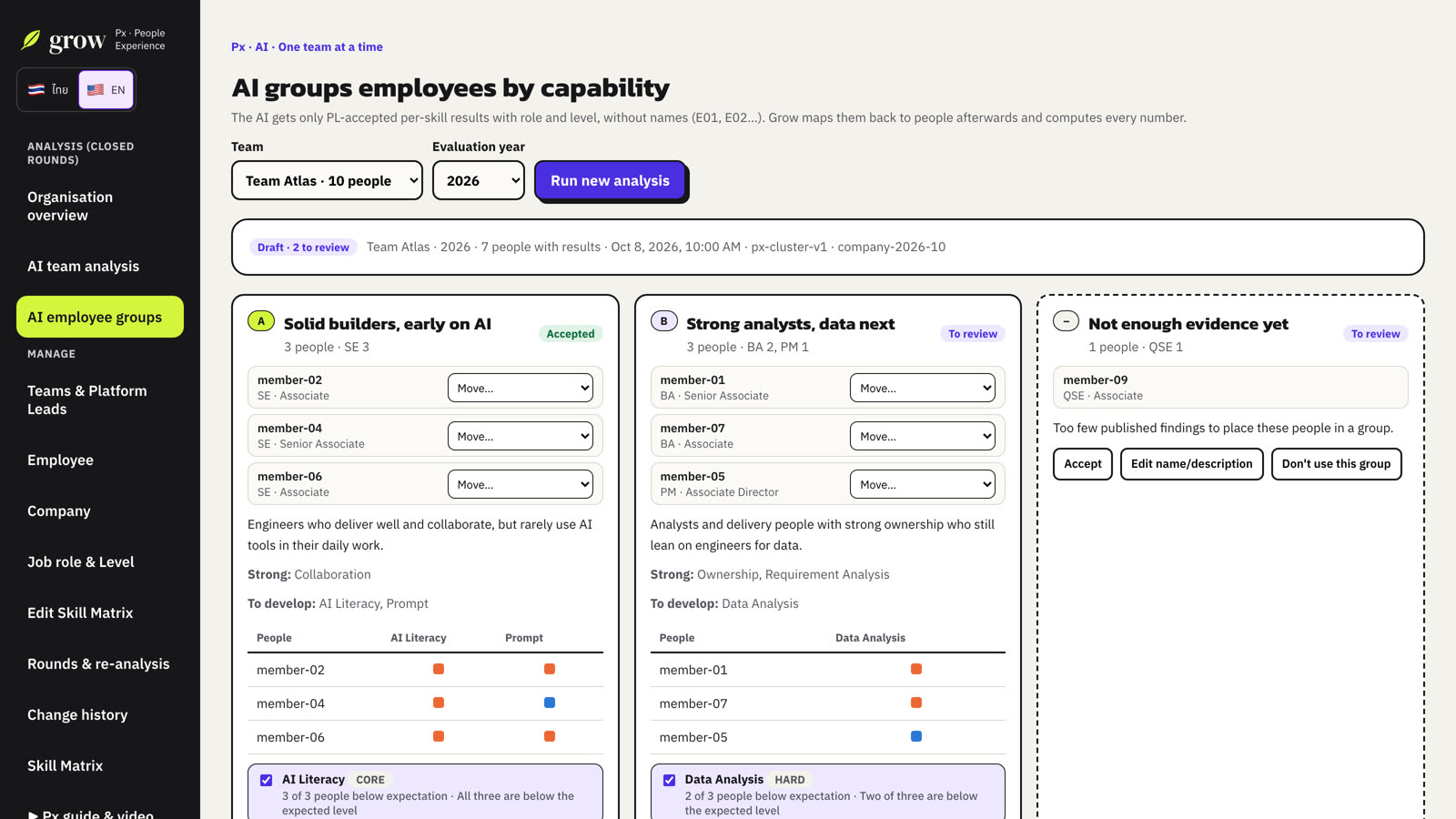Click member-04 blue Prompt marker

[x=550, y=703]
